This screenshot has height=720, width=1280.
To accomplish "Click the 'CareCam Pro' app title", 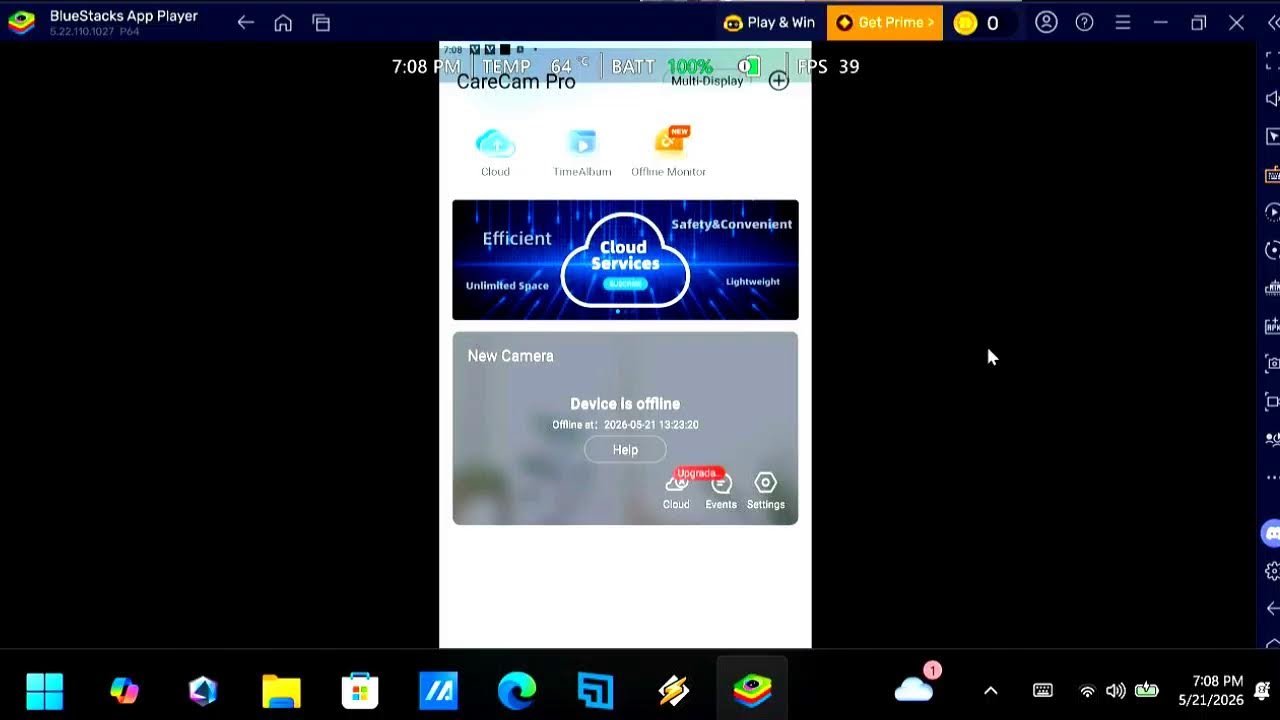I will (x=516, y=82).
